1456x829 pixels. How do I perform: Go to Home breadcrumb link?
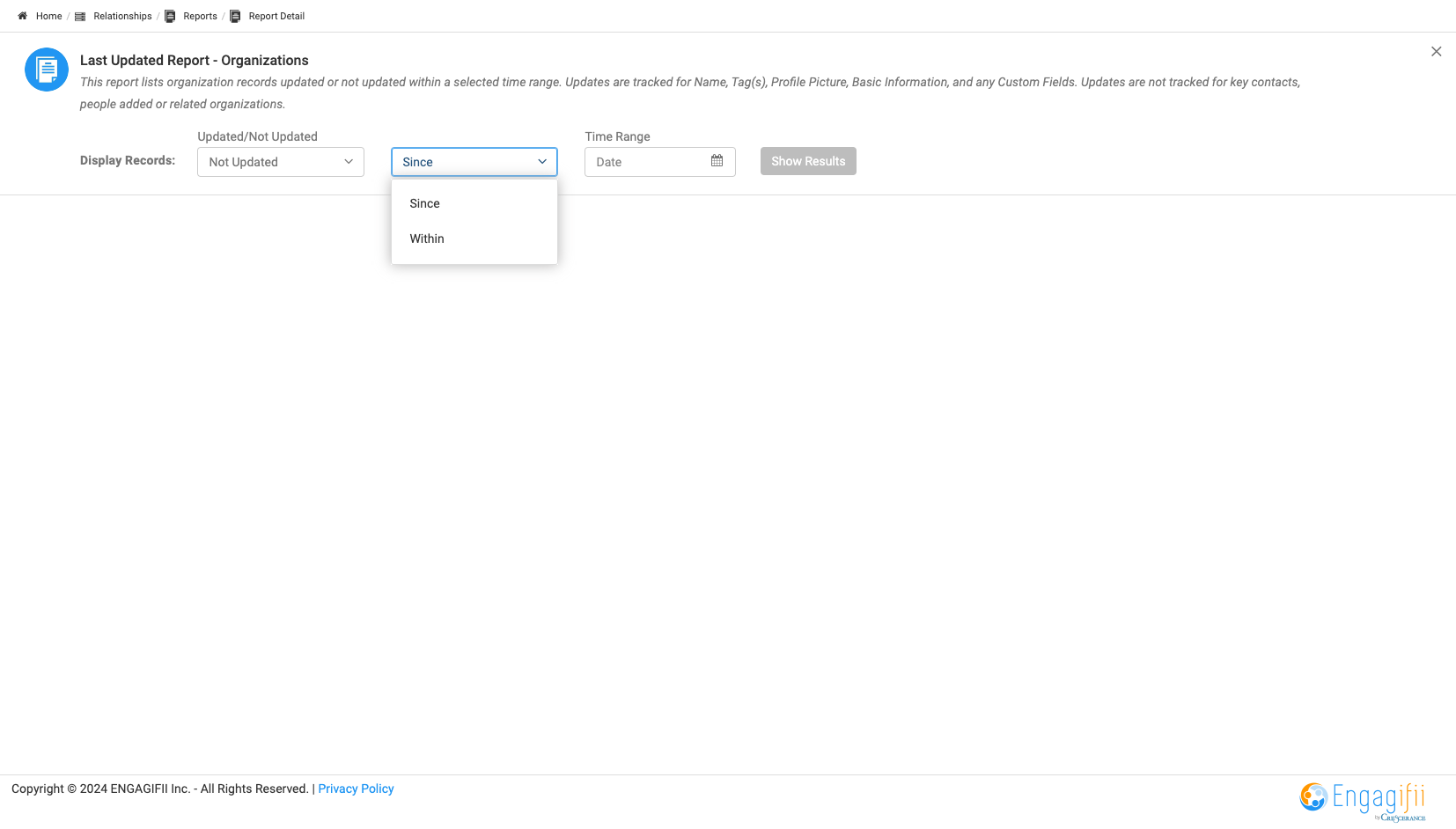pos(49,16)
